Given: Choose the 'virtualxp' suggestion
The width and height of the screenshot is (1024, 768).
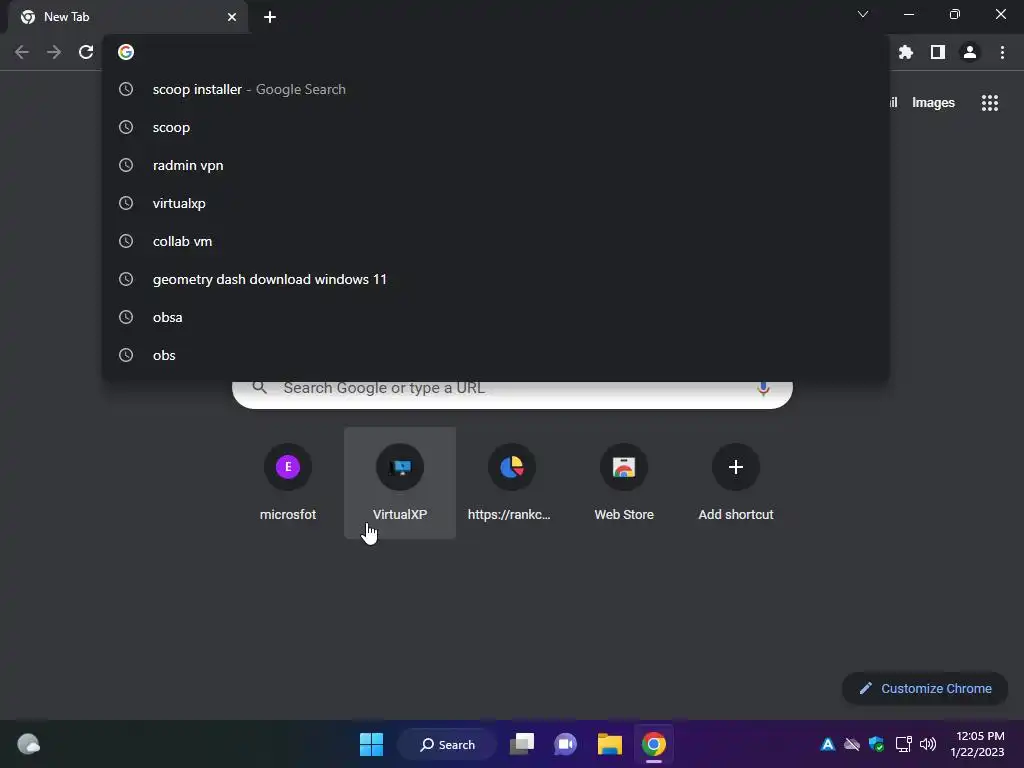Looking at the screenshot, I should [496, 203].
